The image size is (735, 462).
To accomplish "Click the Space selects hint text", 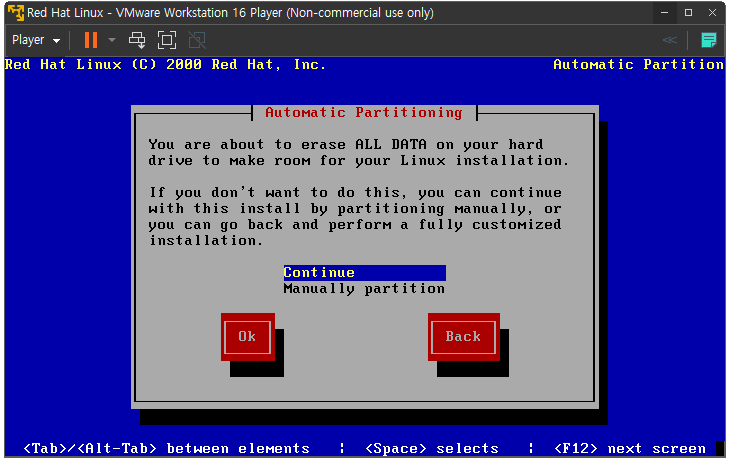I will click(432, 449).
